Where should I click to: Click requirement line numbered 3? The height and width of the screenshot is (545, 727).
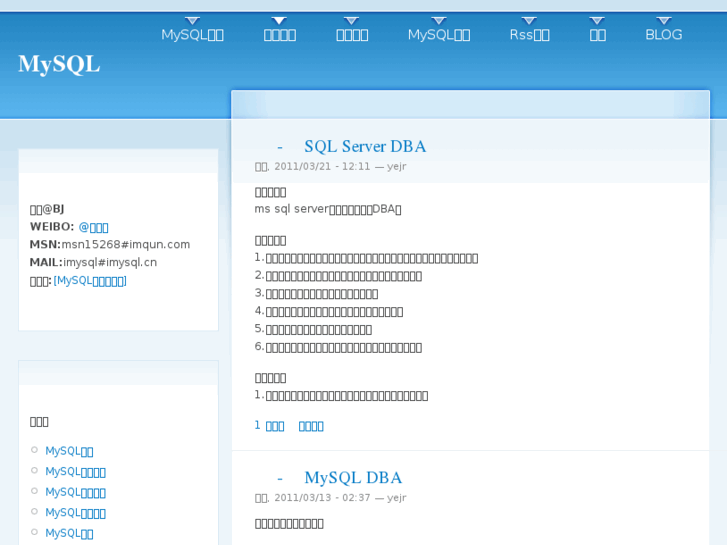(316, 294)
